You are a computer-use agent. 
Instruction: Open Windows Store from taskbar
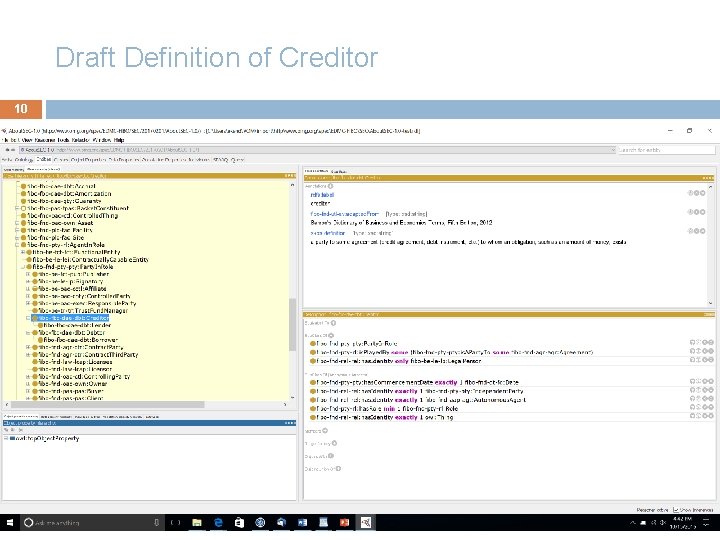coord(239,523)
